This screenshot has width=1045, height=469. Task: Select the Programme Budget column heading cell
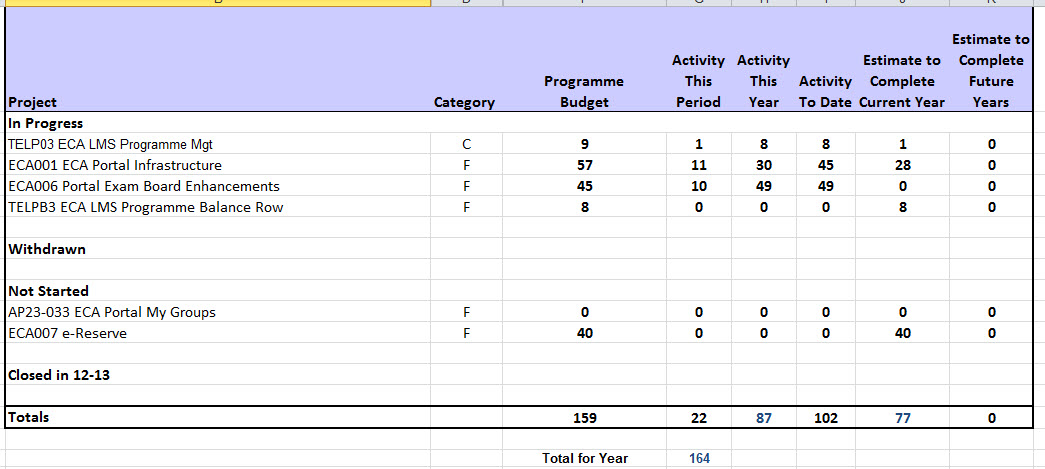point(584,91)
